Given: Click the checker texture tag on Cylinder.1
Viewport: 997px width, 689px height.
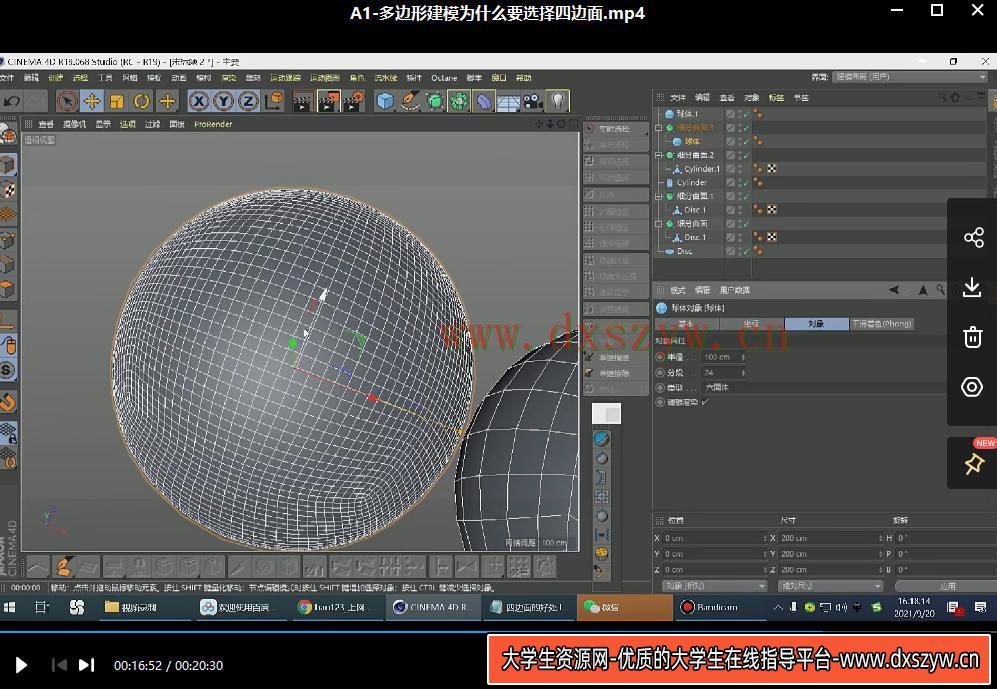Looking at the screenshot, I should pyautogui.click(x=771, y=169).
